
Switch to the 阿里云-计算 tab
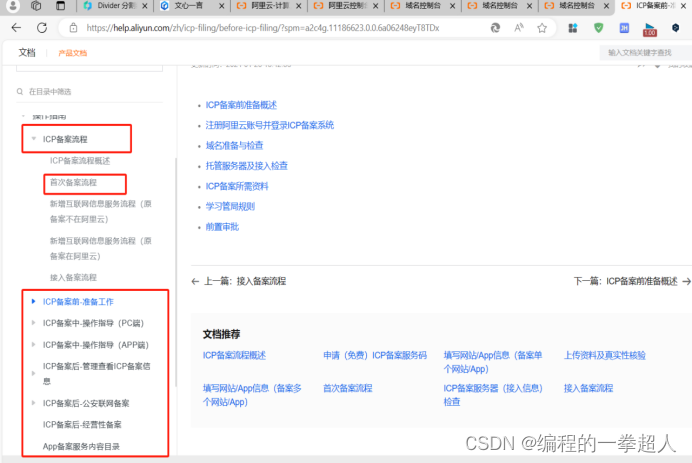(269, 6)
